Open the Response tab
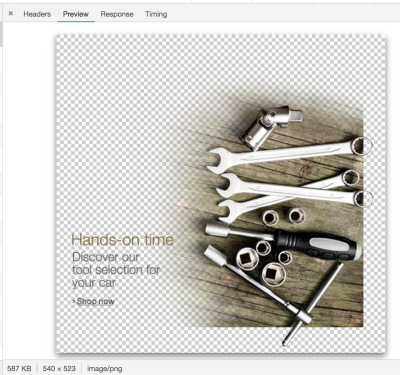The height and width of the screenshot is (375, 400). tap(117, 14)
